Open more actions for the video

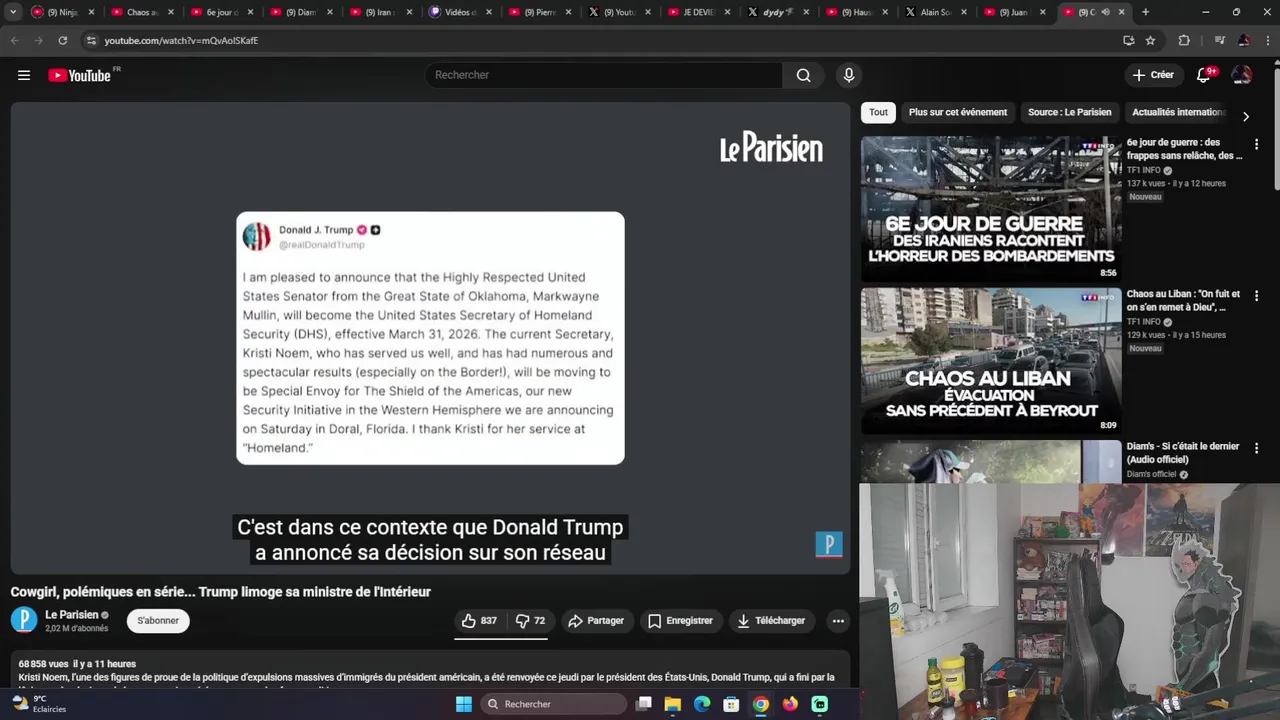pyautogui.click(x=838, y=621)
